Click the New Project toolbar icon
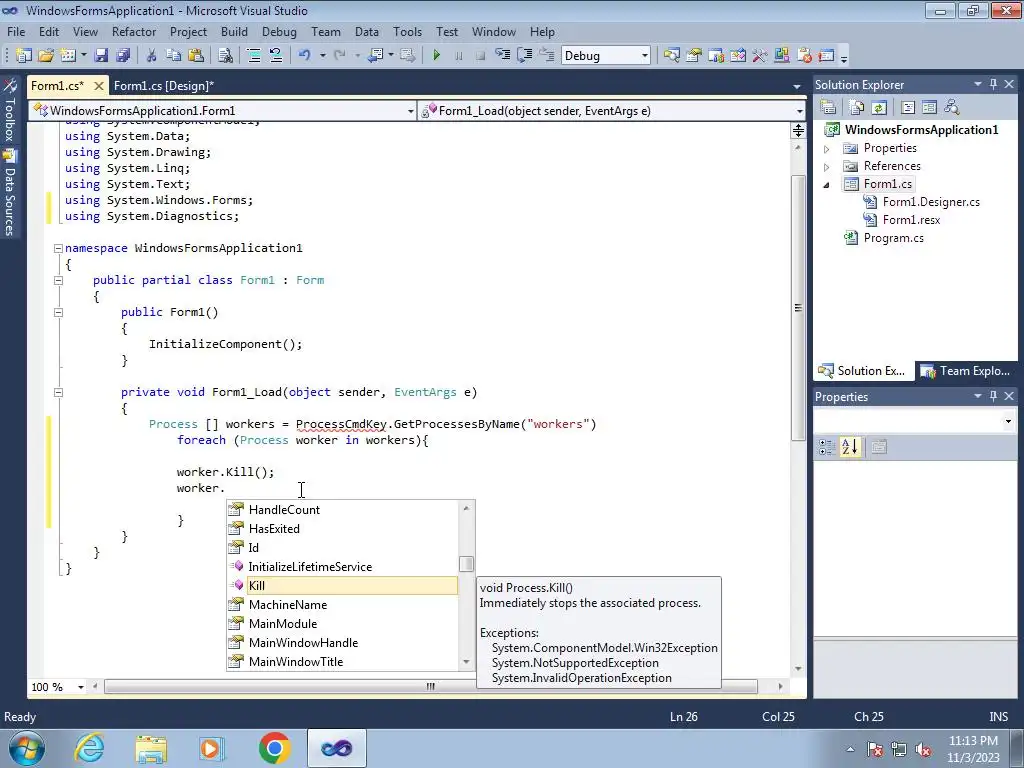Image resolution: width=1024 pixels, height=768 pixels. pos(24,56)
